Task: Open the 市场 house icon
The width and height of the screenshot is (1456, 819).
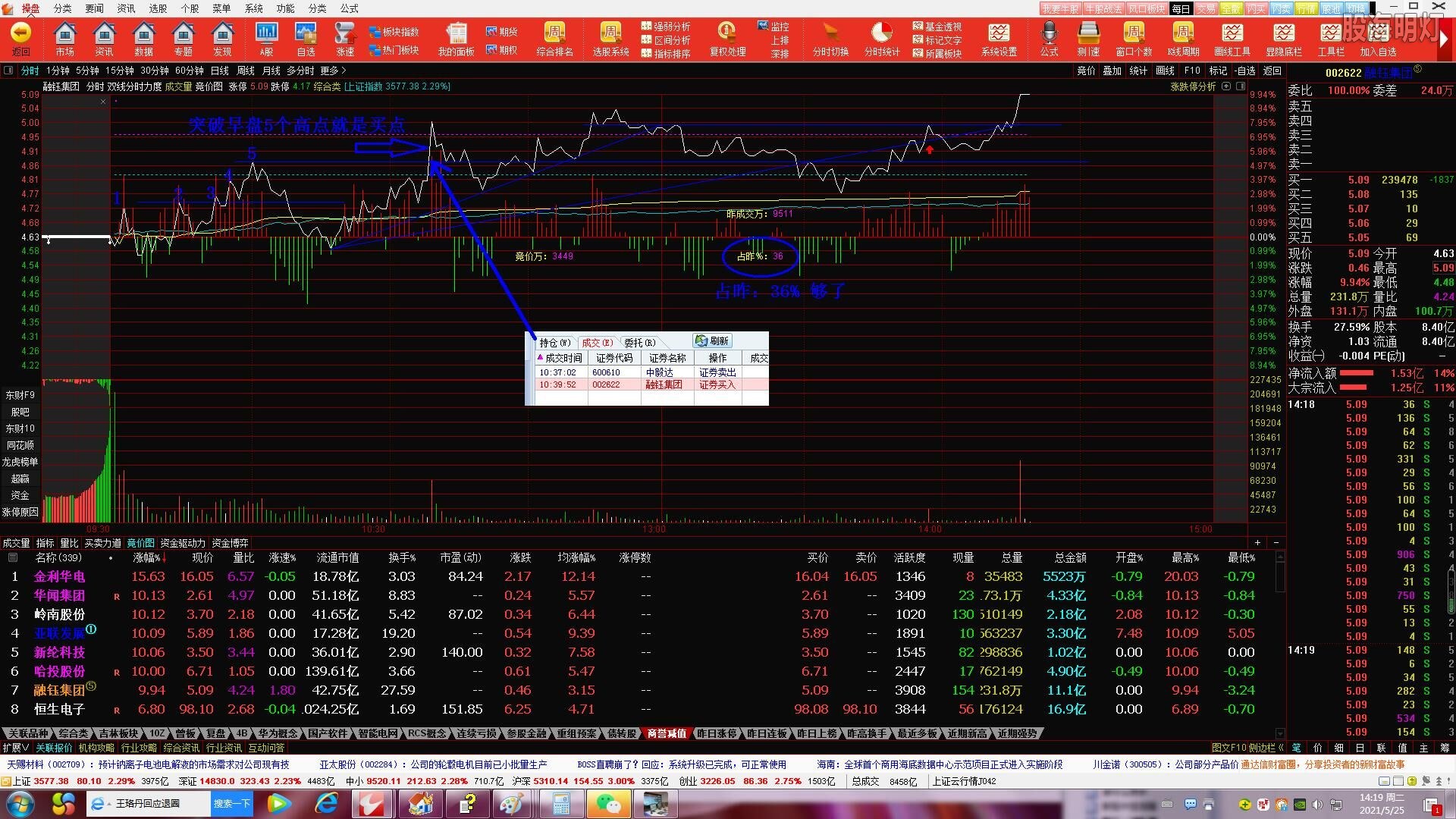Action: [64, 39]
